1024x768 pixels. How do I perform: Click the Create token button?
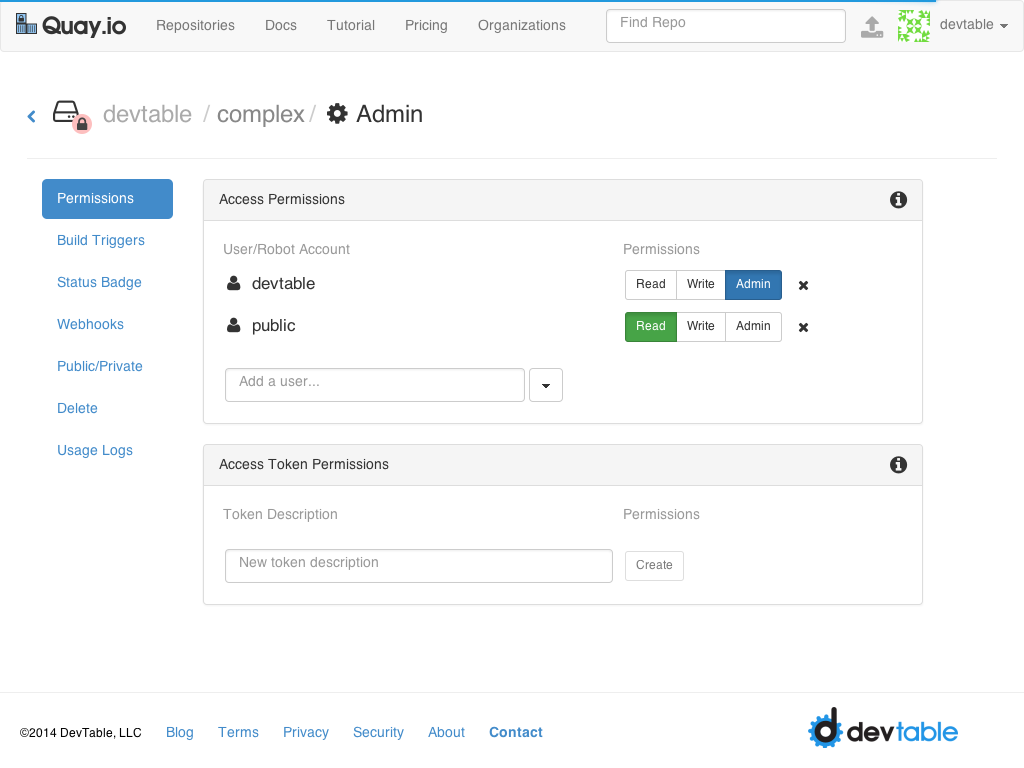[654, 566]
